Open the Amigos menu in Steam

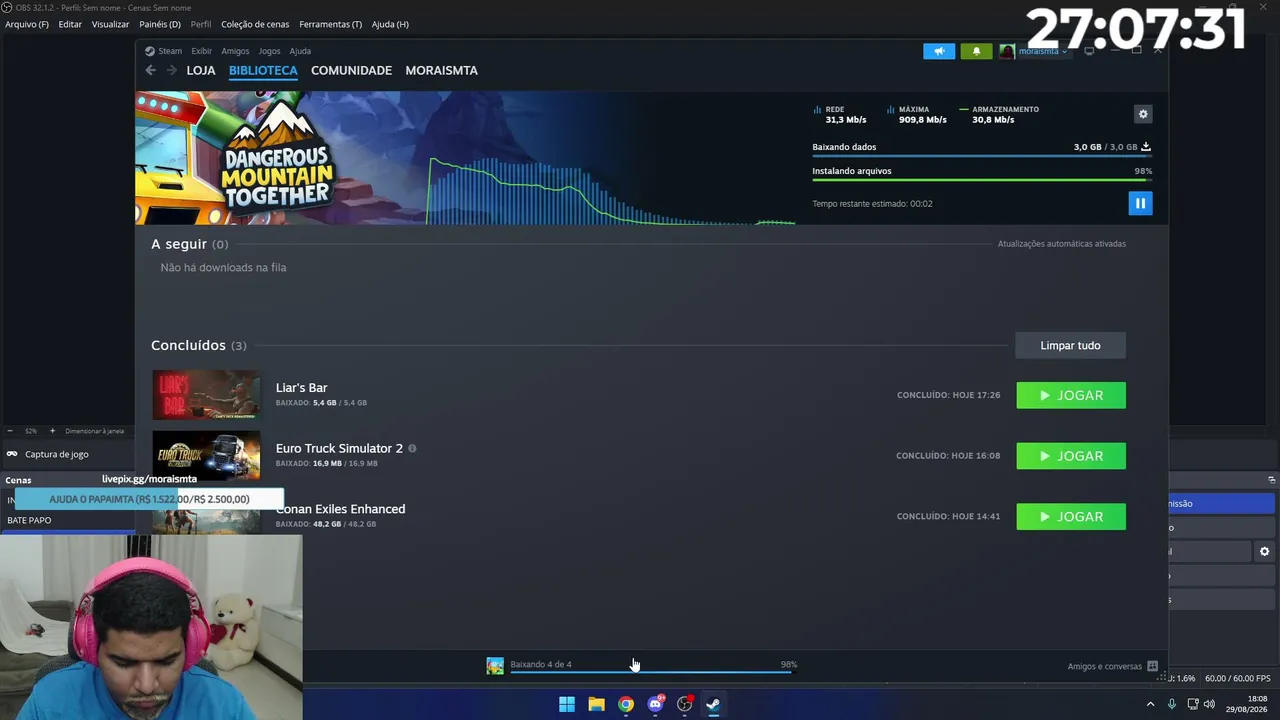pos(235,51)
